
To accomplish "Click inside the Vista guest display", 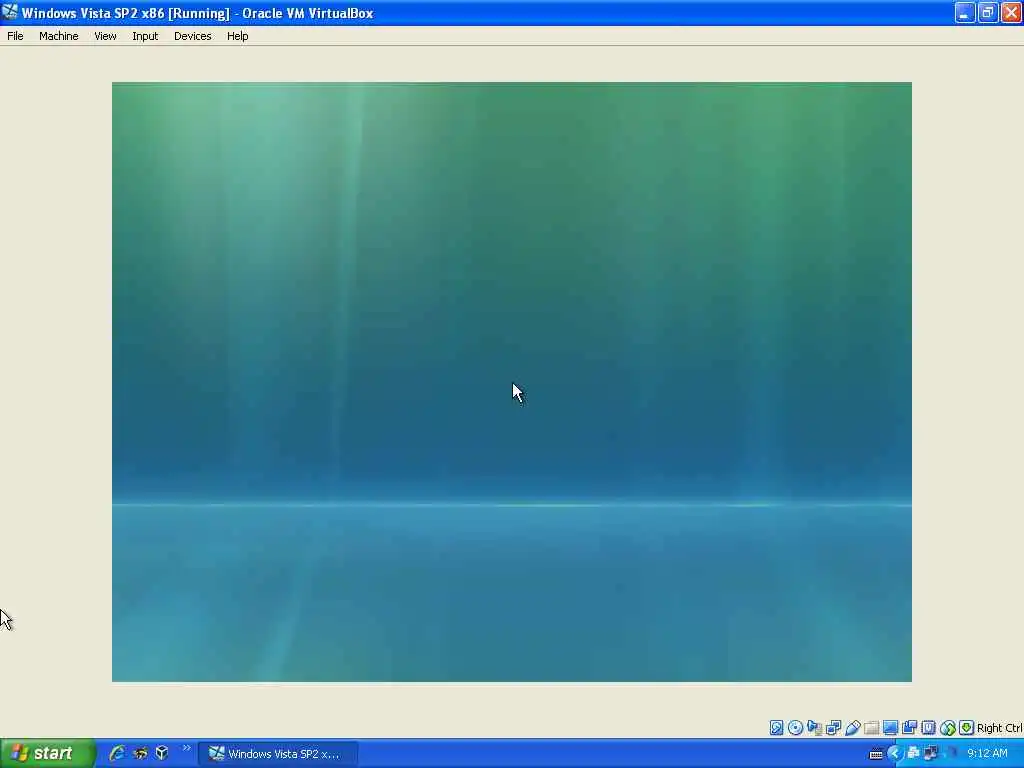I will [511, 382].
